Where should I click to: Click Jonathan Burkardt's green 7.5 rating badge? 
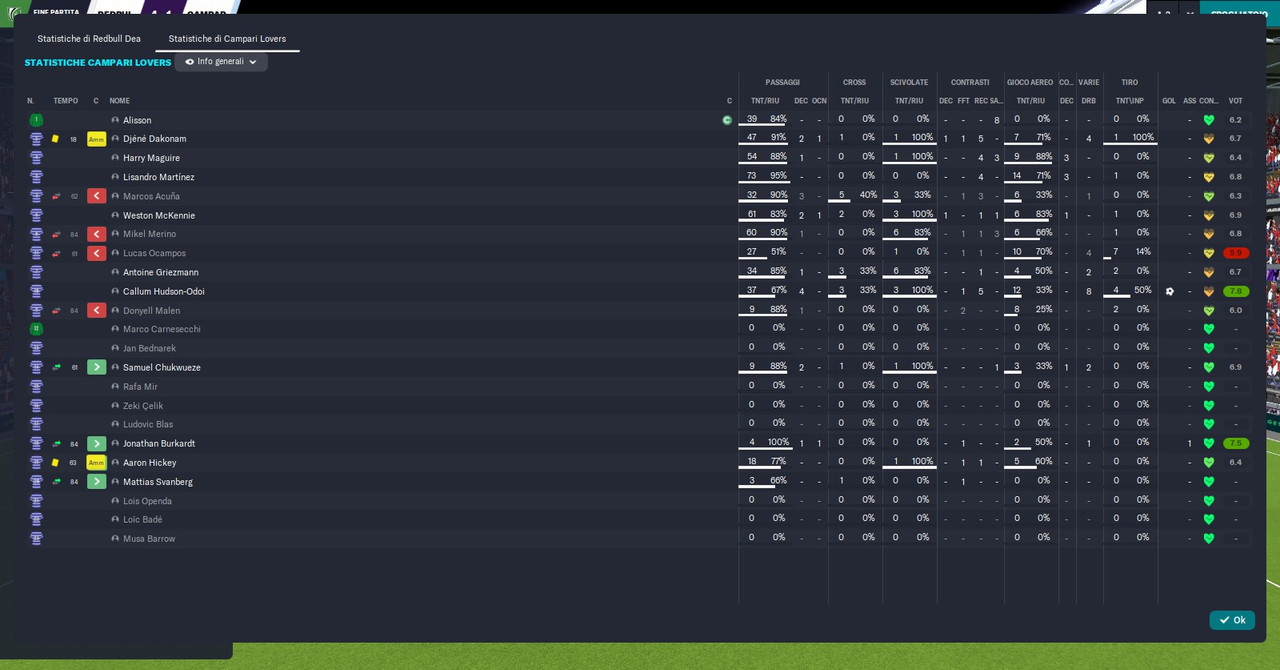1236,443
